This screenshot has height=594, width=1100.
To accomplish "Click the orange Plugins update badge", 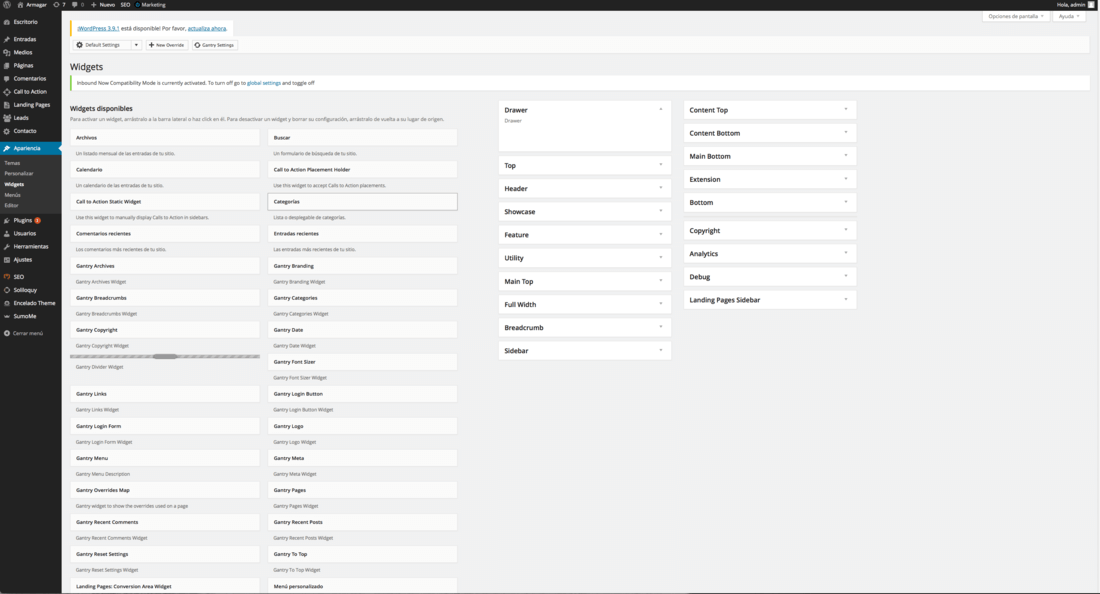I will [38, 220].
